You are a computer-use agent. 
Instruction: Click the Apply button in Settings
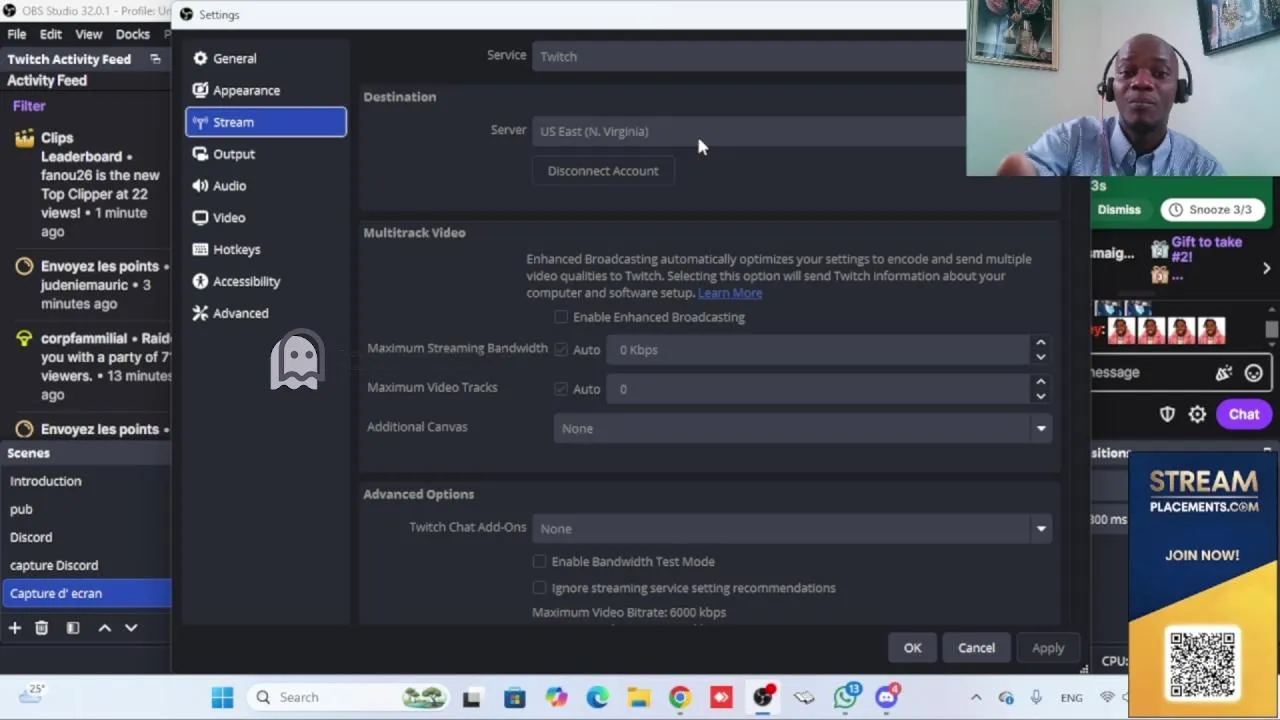[x=1048, y=648]
